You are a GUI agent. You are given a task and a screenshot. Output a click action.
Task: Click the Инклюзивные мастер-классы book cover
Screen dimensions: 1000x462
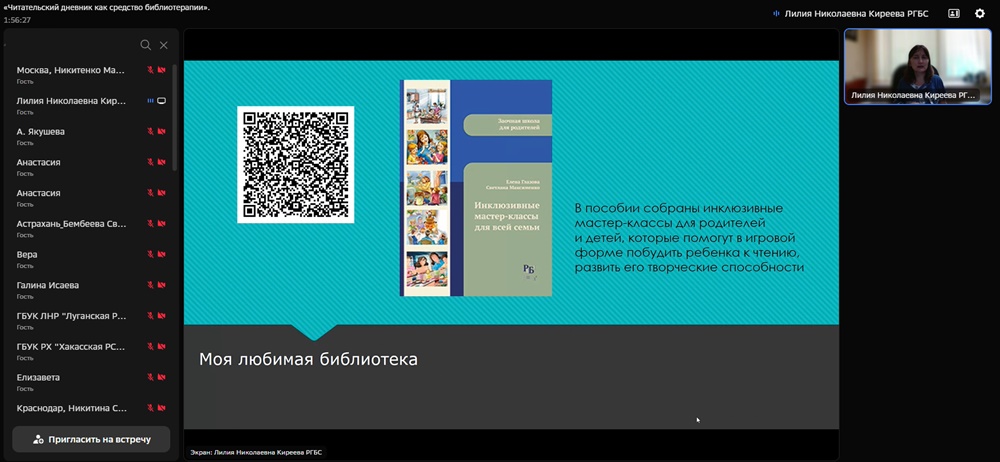pos(476,188)
